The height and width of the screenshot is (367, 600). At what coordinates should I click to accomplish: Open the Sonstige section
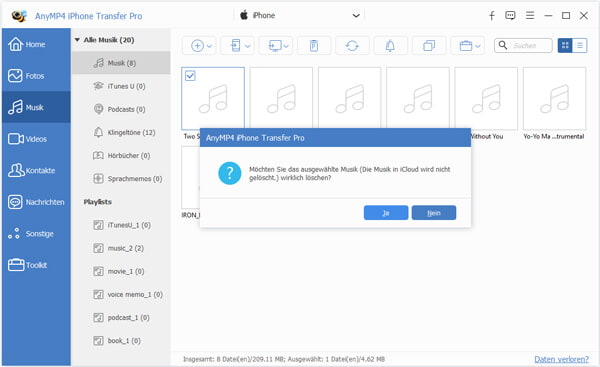click(36, 233)
